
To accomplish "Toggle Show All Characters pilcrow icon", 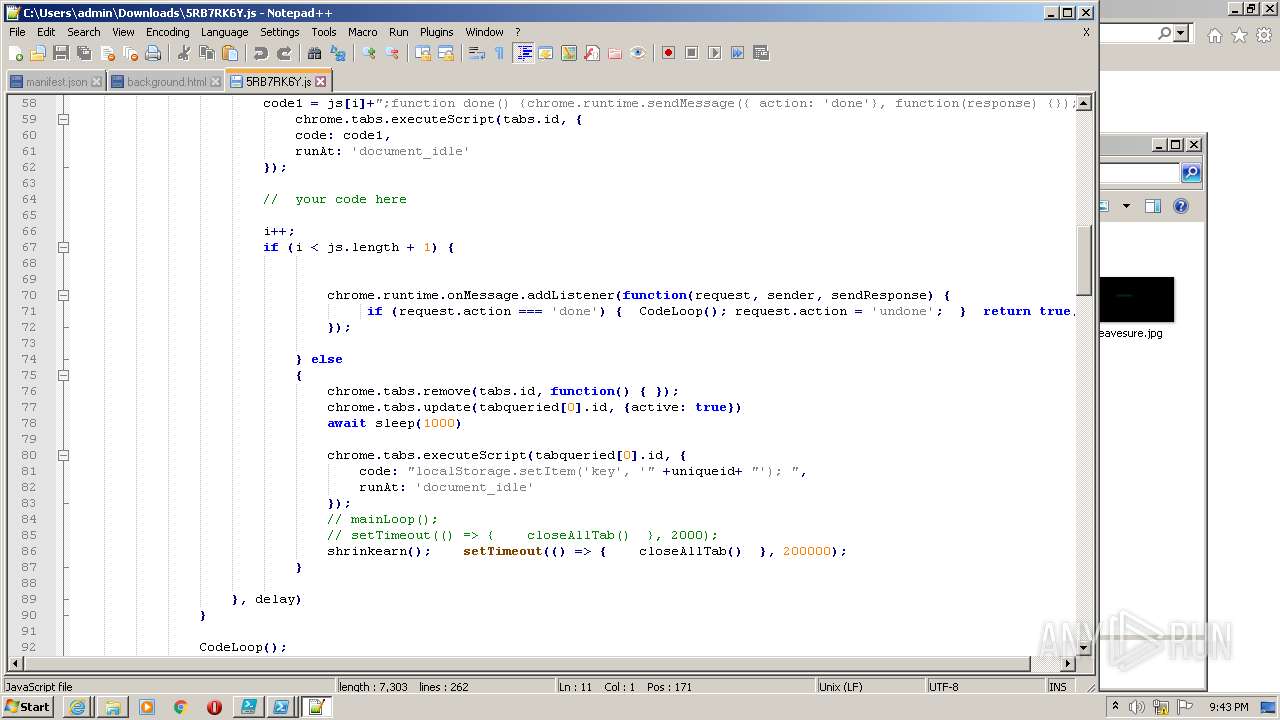I will (500, 53).
